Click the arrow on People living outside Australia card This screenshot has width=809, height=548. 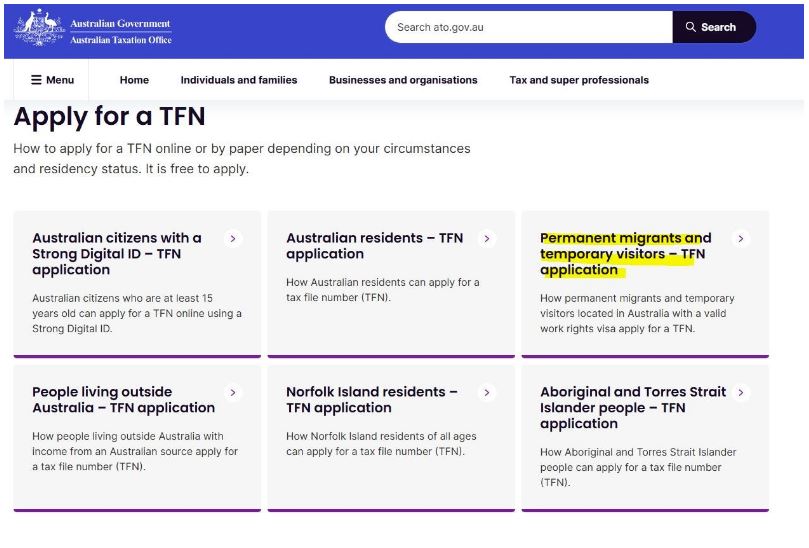click(x=233, y=393)
